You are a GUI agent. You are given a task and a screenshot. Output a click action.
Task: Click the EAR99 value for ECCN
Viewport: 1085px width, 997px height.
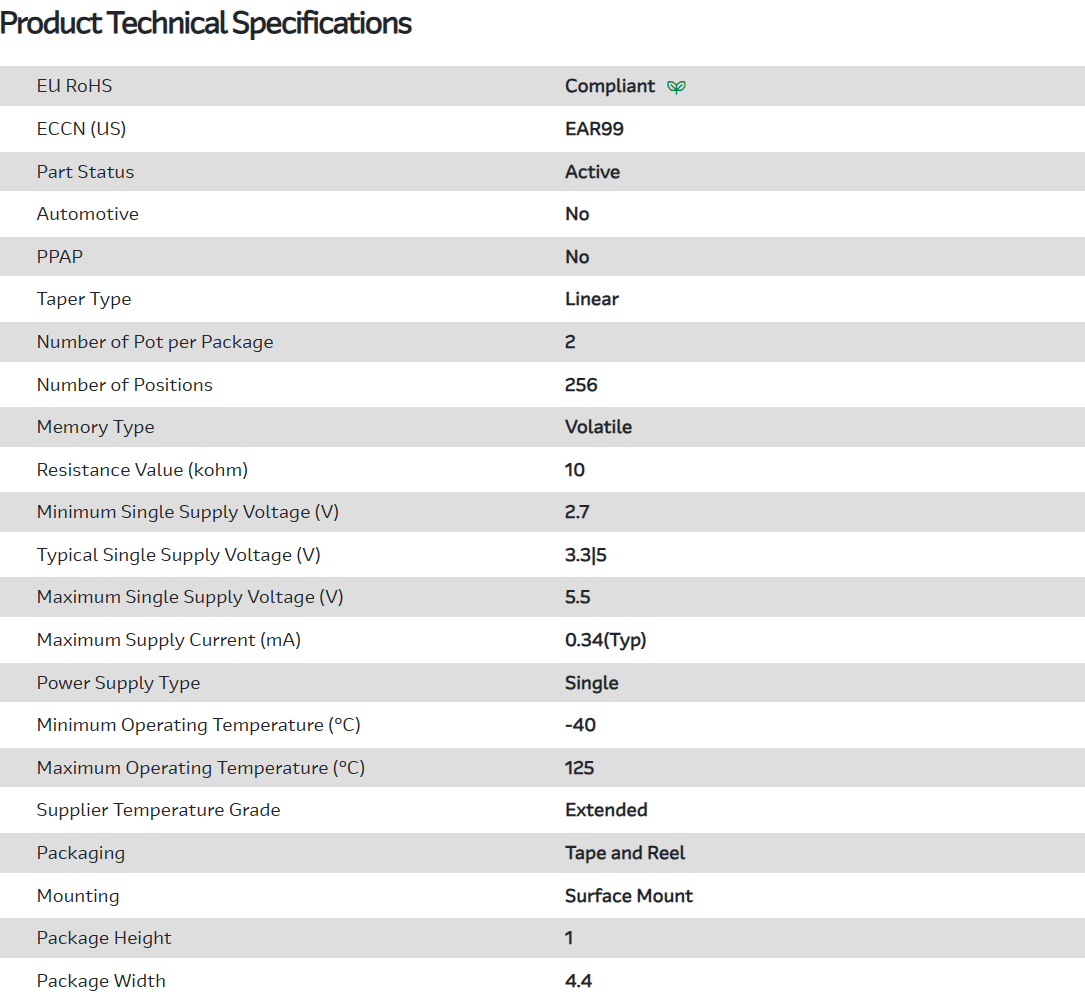(x=594, y=129)
